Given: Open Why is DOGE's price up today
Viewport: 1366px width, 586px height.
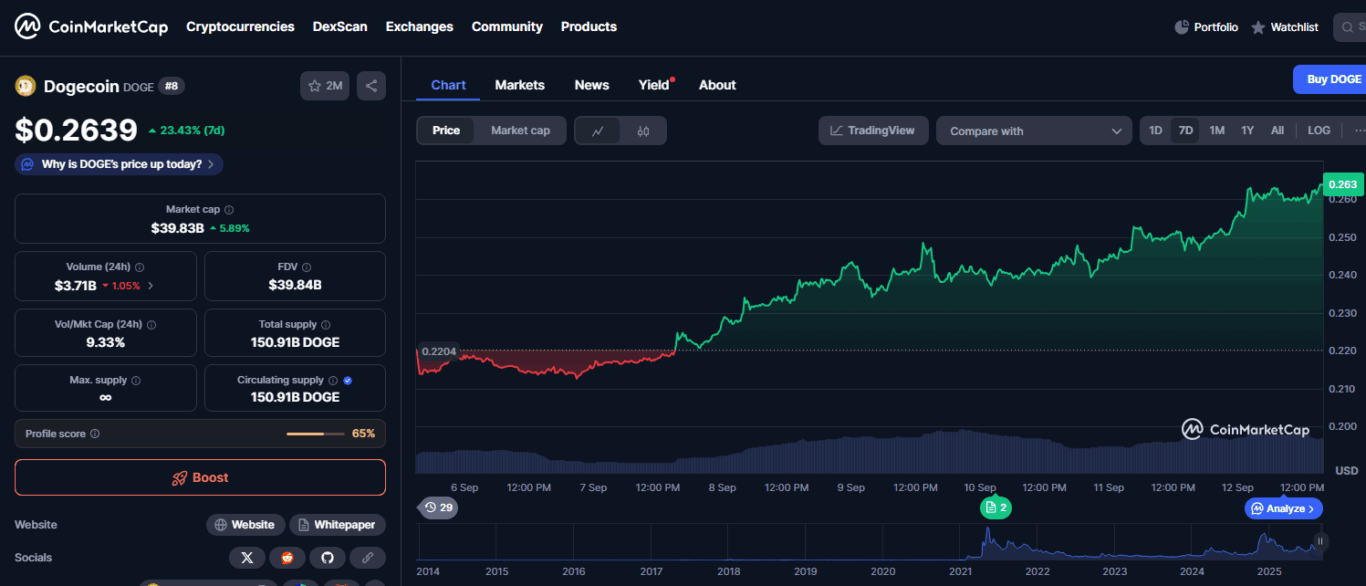Looking at the screenshot, I should click(x=119, y=164).
